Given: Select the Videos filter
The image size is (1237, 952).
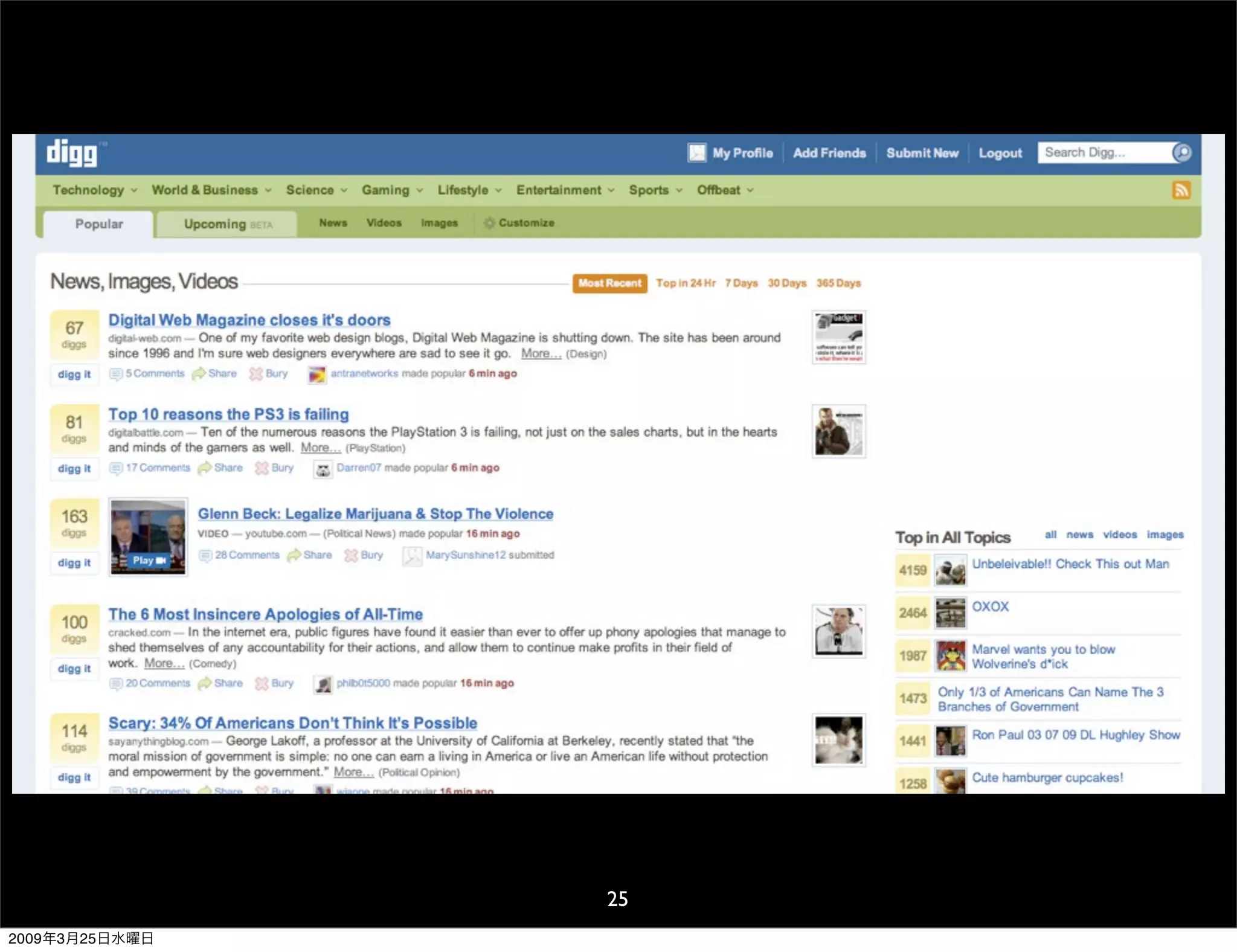Looking at the screenshot, I should (x=384, y=223).
